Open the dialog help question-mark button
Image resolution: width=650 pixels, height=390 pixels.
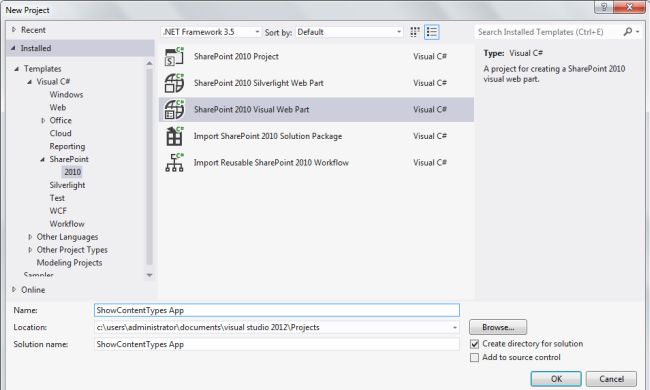coord(604,7)
